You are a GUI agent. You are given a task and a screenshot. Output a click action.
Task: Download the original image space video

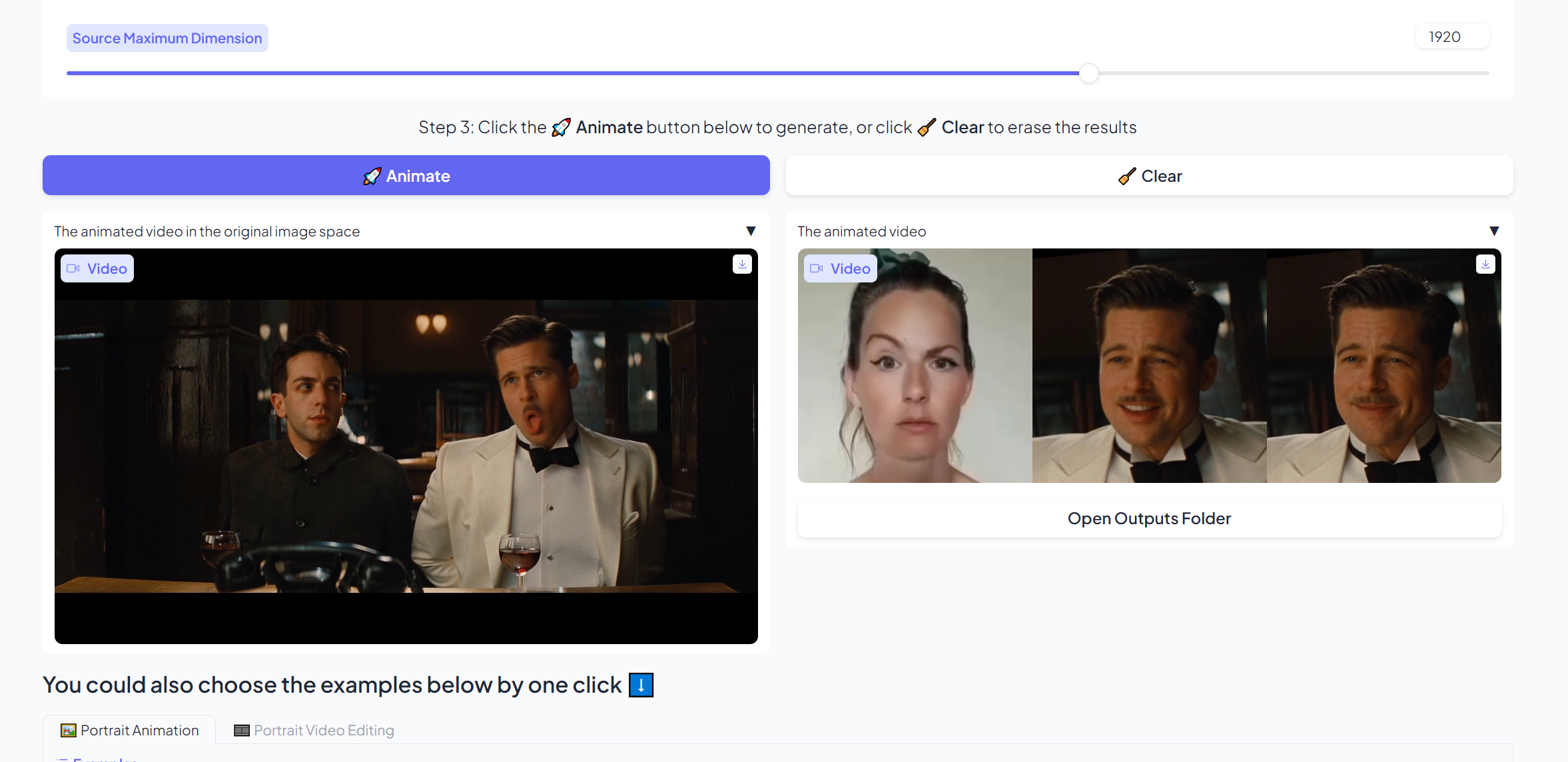[x=742, y=264]
